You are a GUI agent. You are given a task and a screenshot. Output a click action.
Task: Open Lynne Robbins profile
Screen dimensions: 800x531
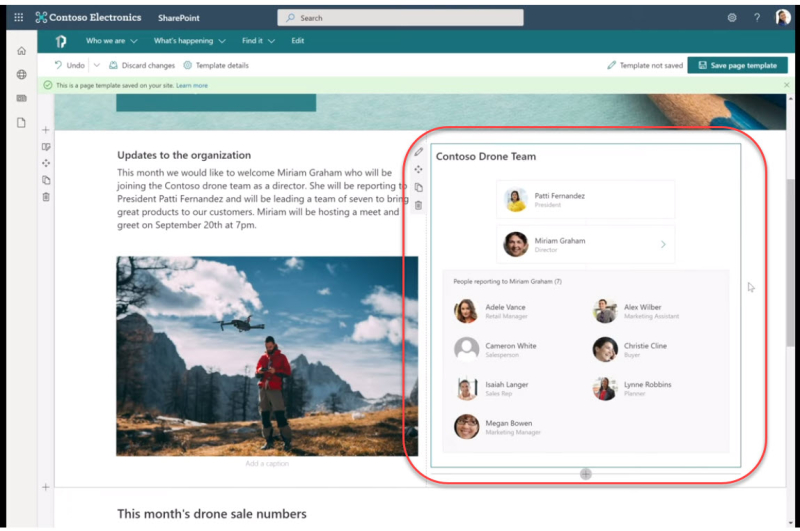[632, 388]
